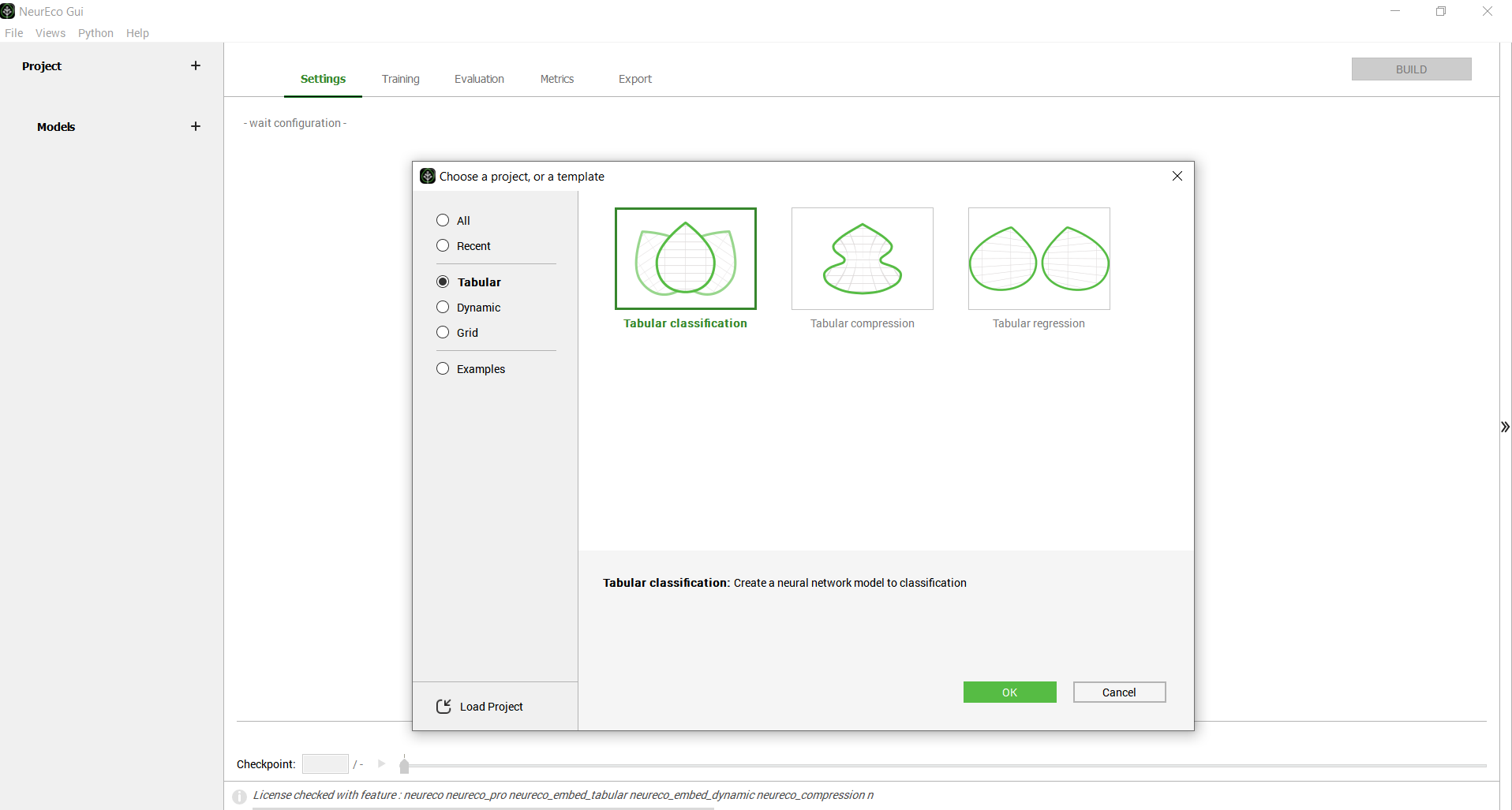Screen dimensions: 1512x810
Task: Add a new project with plus icon
Action: point(196,65)
